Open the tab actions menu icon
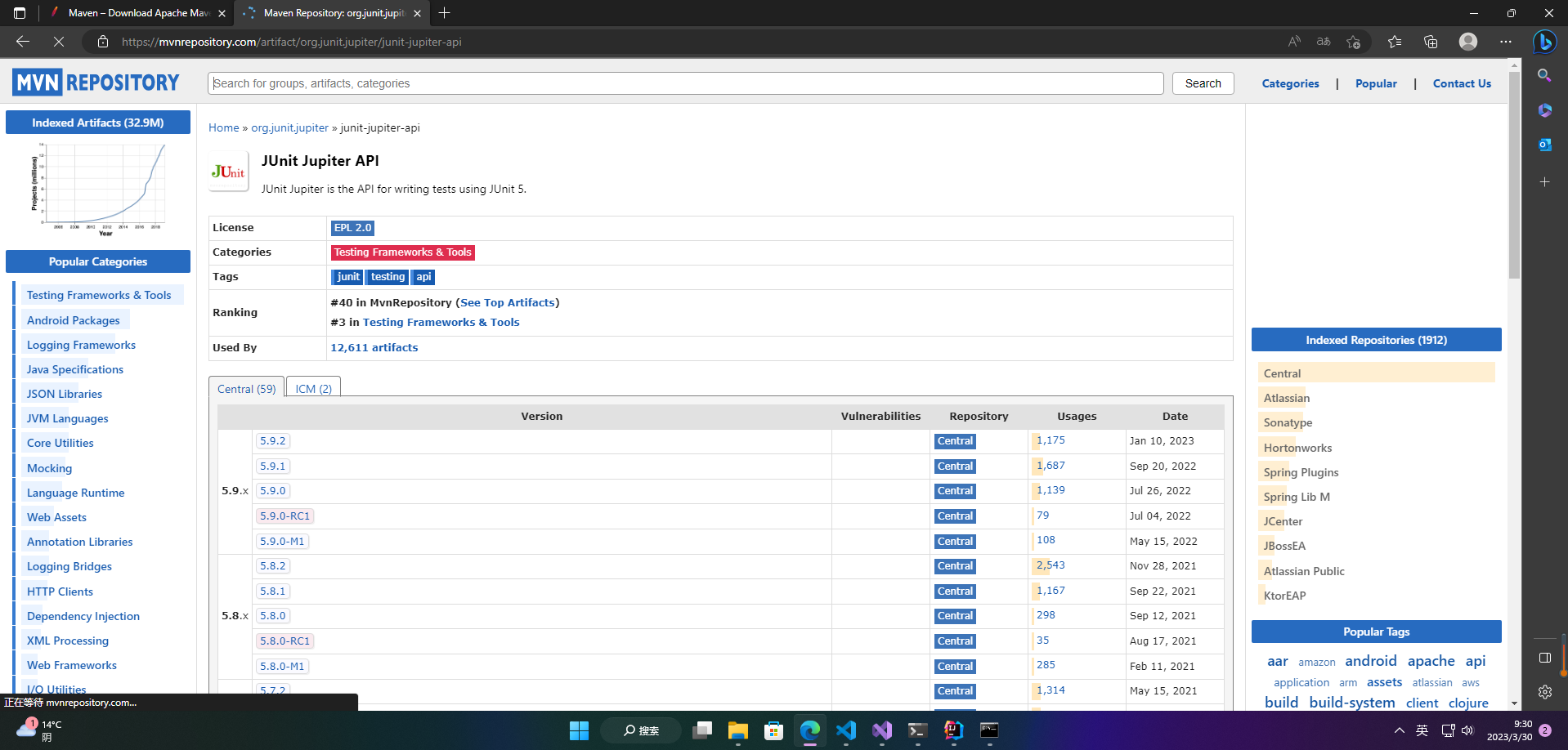This screenshot has width=1568, height=750. click(x=20, y=13)
